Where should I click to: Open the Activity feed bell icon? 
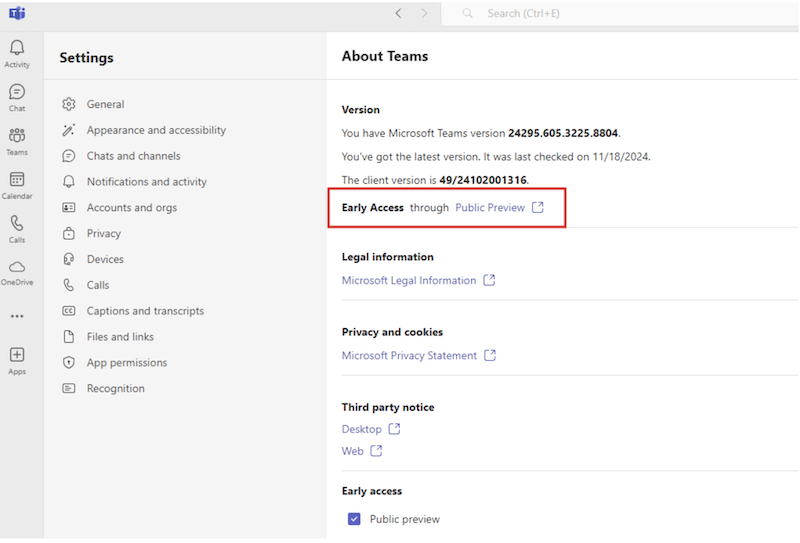pos(17,50)
